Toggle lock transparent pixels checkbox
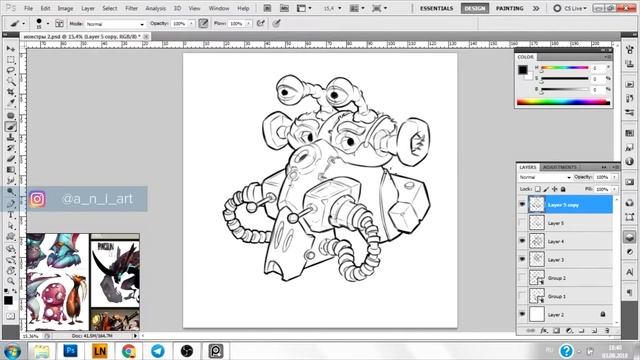This screenshot has width=640, height=360. pos(538,189)
